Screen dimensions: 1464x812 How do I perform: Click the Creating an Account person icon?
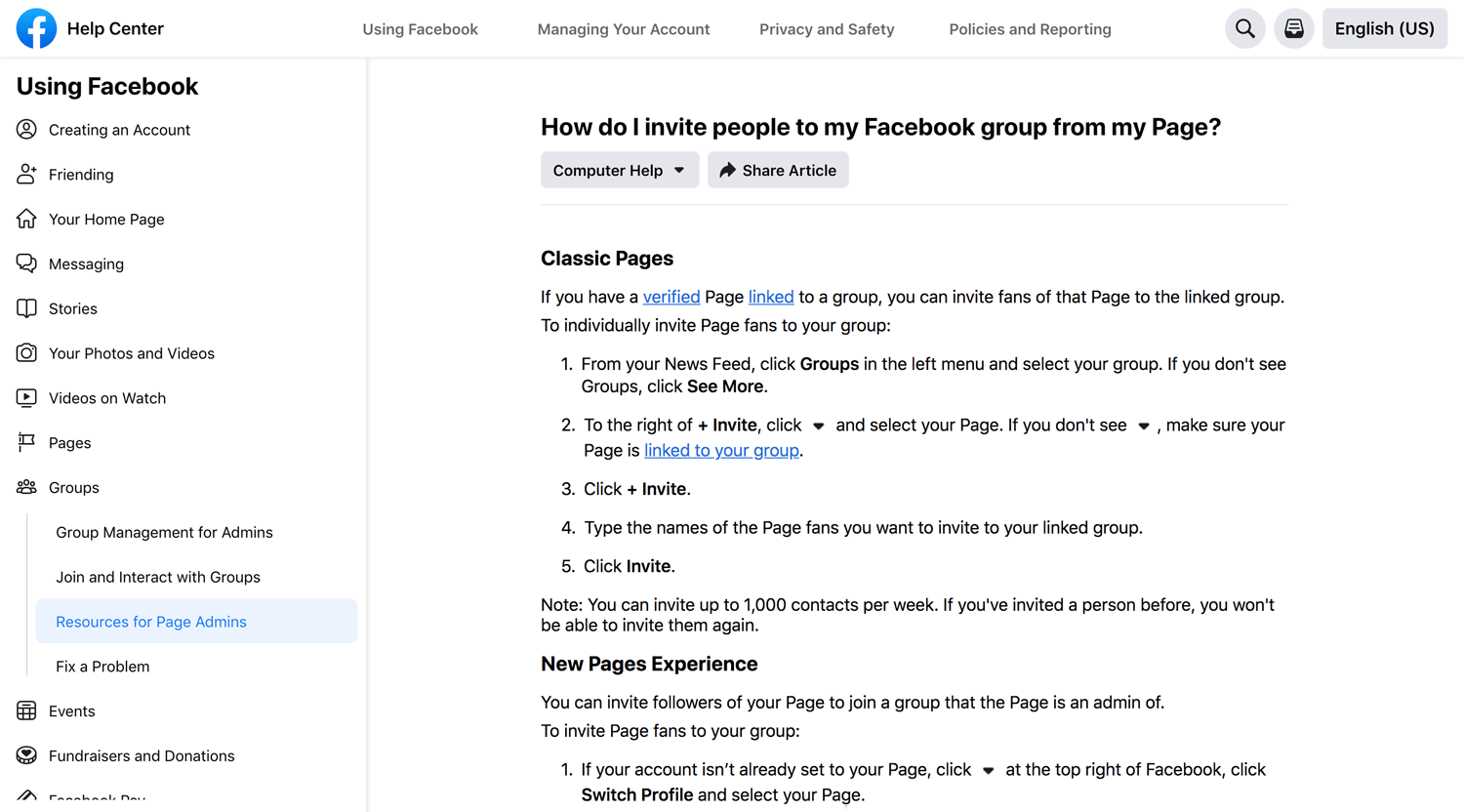tap(26, 129)
